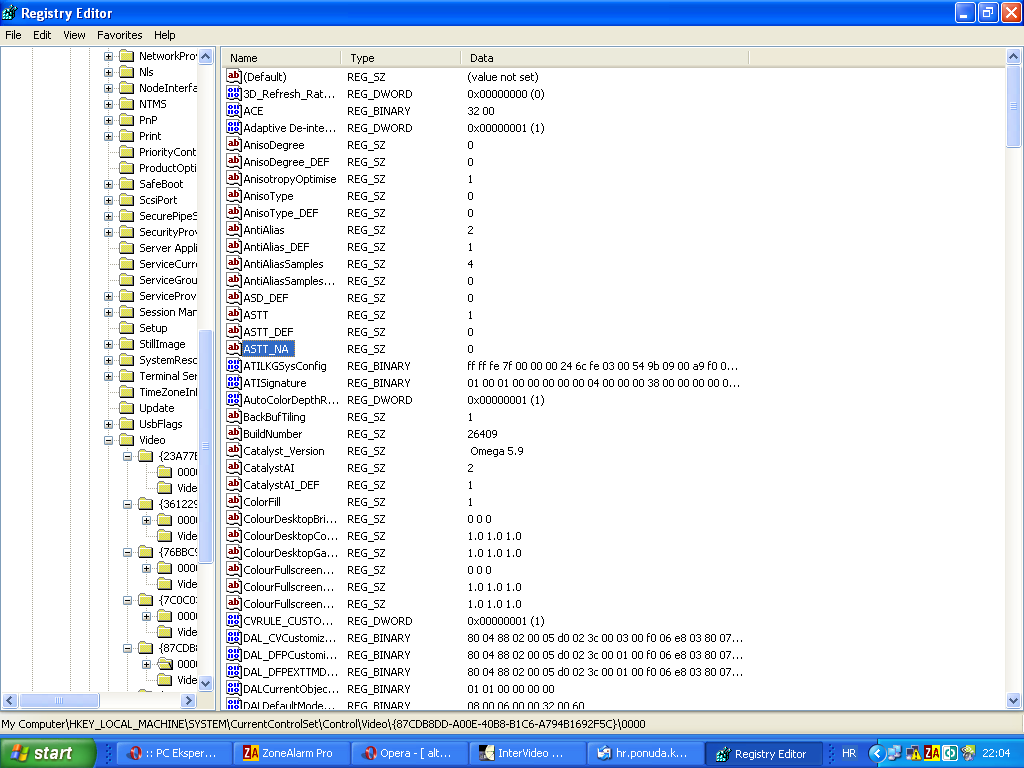This screenshot has width=1024, height=768.
Task: Click the SafeBoot folder icon
Action: pyautogui.click(x=126, y=184)
